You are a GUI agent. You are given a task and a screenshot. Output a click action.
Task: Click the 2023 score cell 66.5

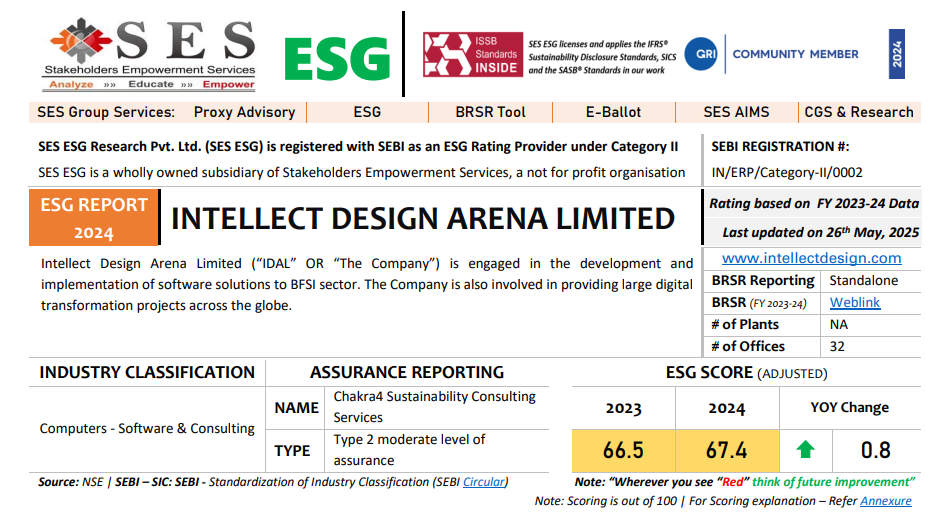point(623,450)
